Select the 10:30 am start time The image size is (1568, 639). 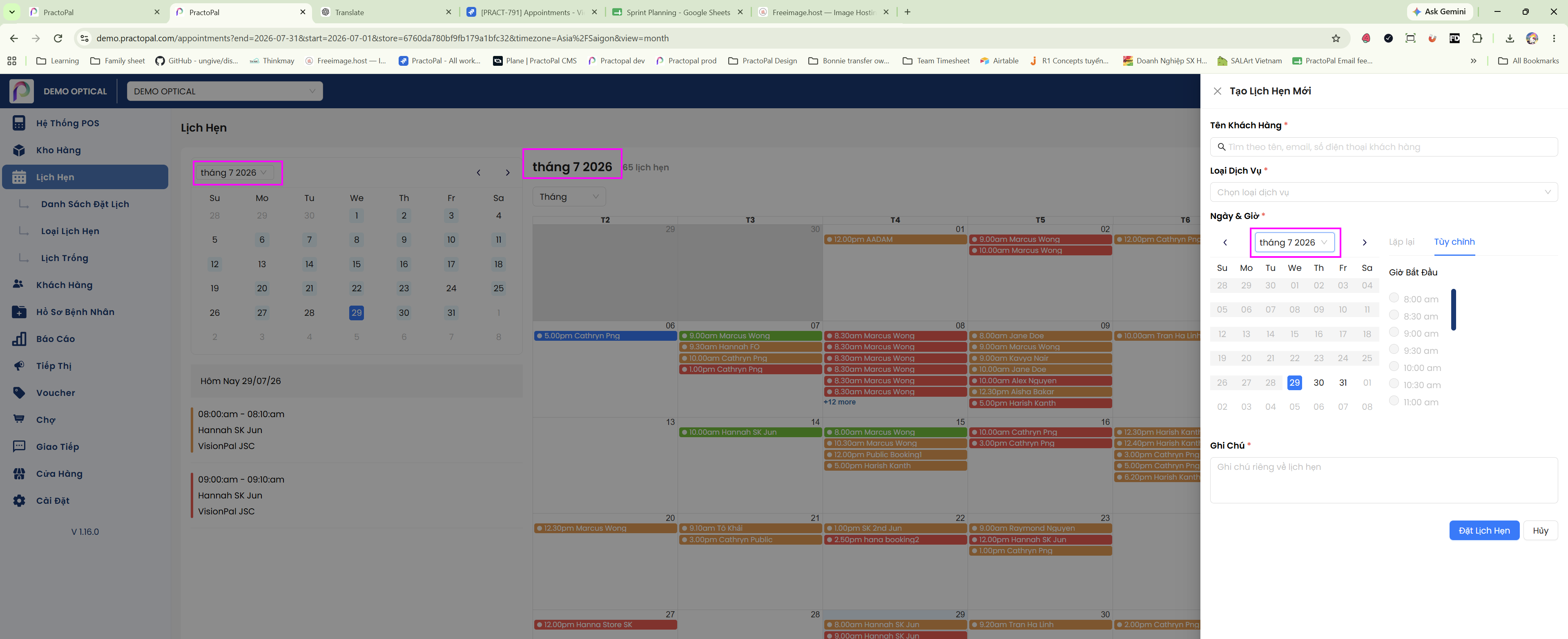[1393, 383]
